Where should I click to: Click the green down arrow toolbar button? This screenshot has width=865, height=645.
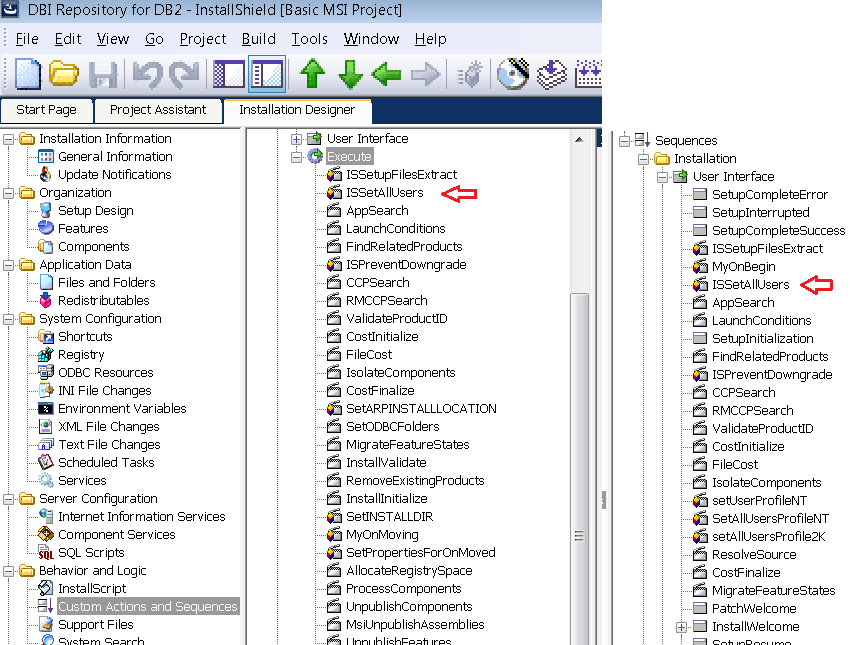click(350, 75)
